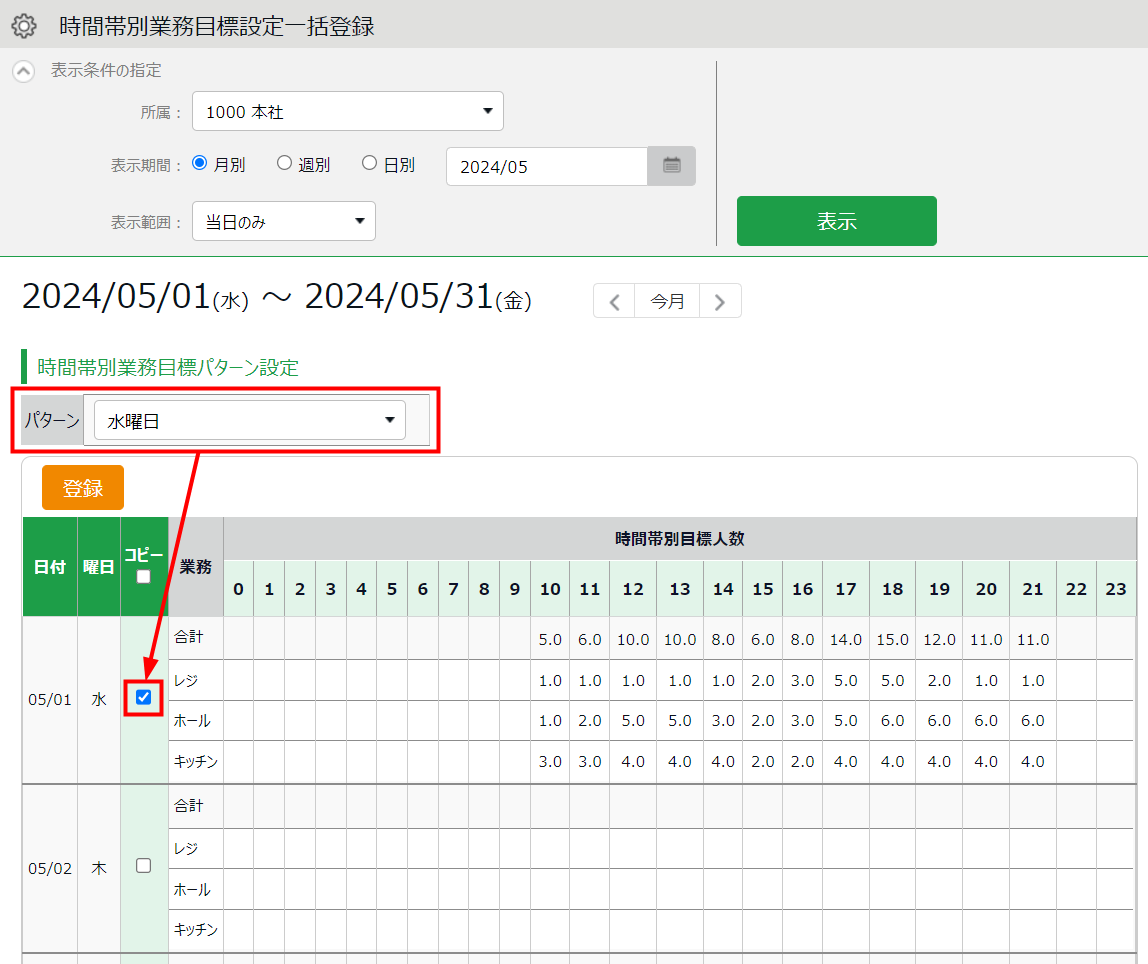The image size is (1148, 964).
Task: Open the パターン dropdown showing 水曜日
Action: pos(250,420)
